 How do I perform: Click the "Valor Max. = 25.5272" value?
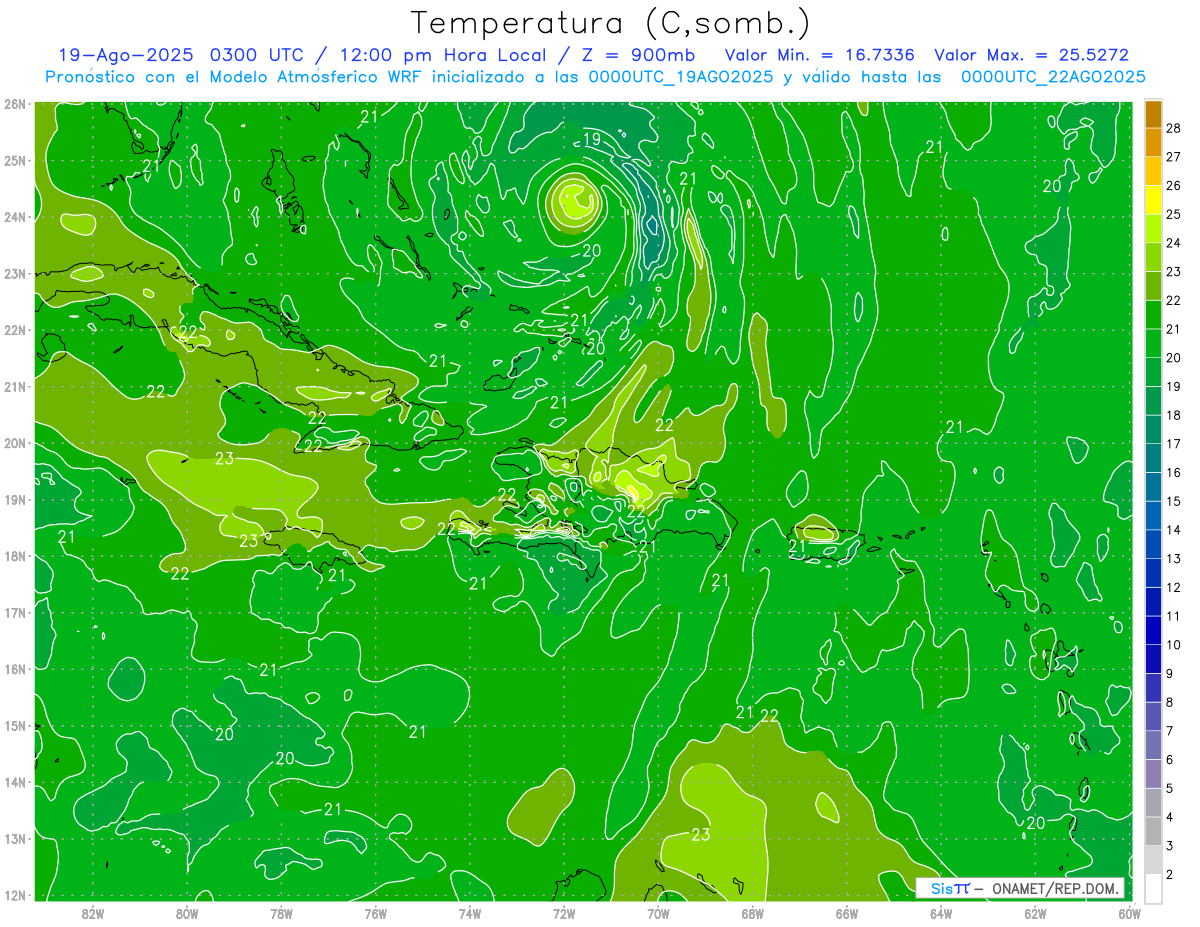1031,55
